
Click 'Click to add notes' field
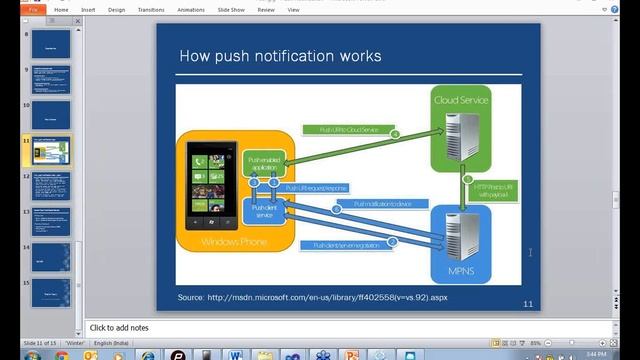pyautogui.click(x=349, y=328)
